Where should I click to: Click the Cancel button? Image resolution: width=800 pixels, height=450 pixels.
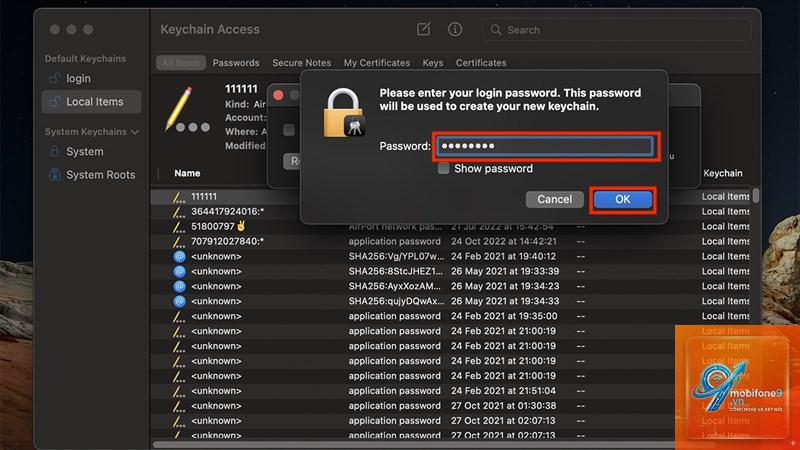coord(554,199)
